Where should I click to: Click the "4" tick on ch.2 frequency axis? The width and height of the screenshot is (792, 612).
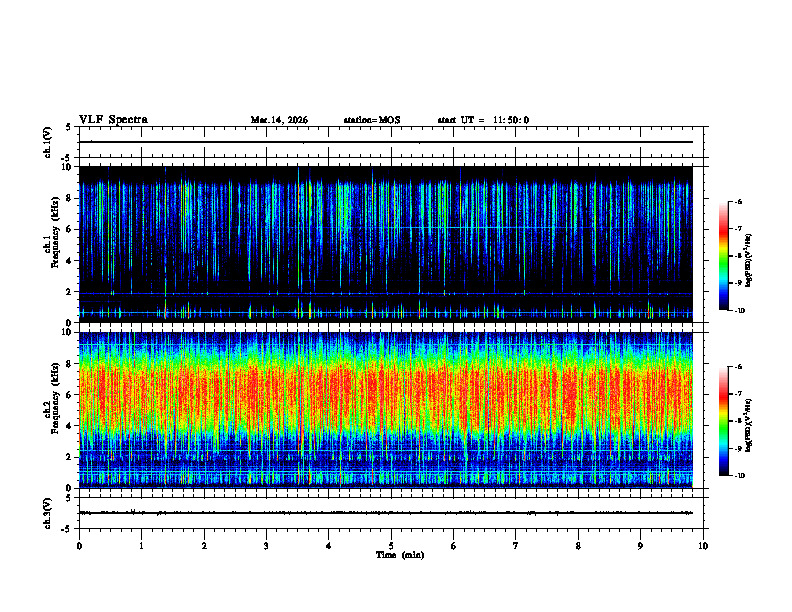point(69,426)
